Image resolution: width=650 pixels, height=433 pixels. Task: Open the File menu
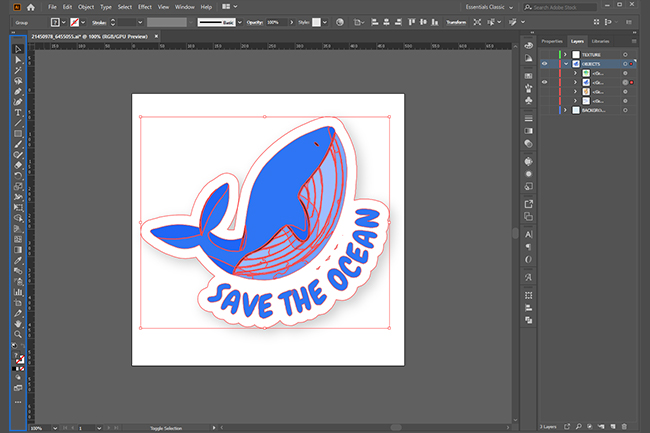click(x=52, y=7)
